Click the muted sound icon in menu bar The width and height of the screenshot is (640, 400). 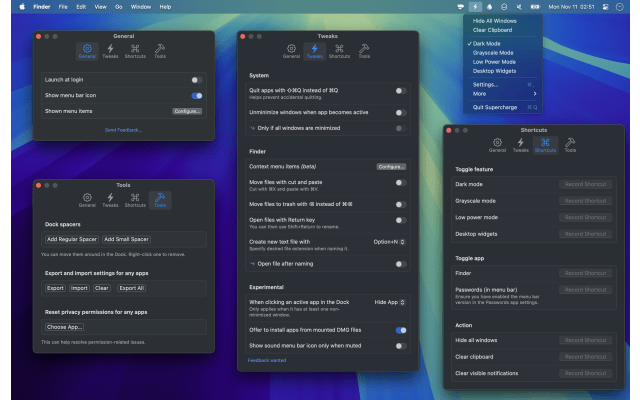pos(519,7)
